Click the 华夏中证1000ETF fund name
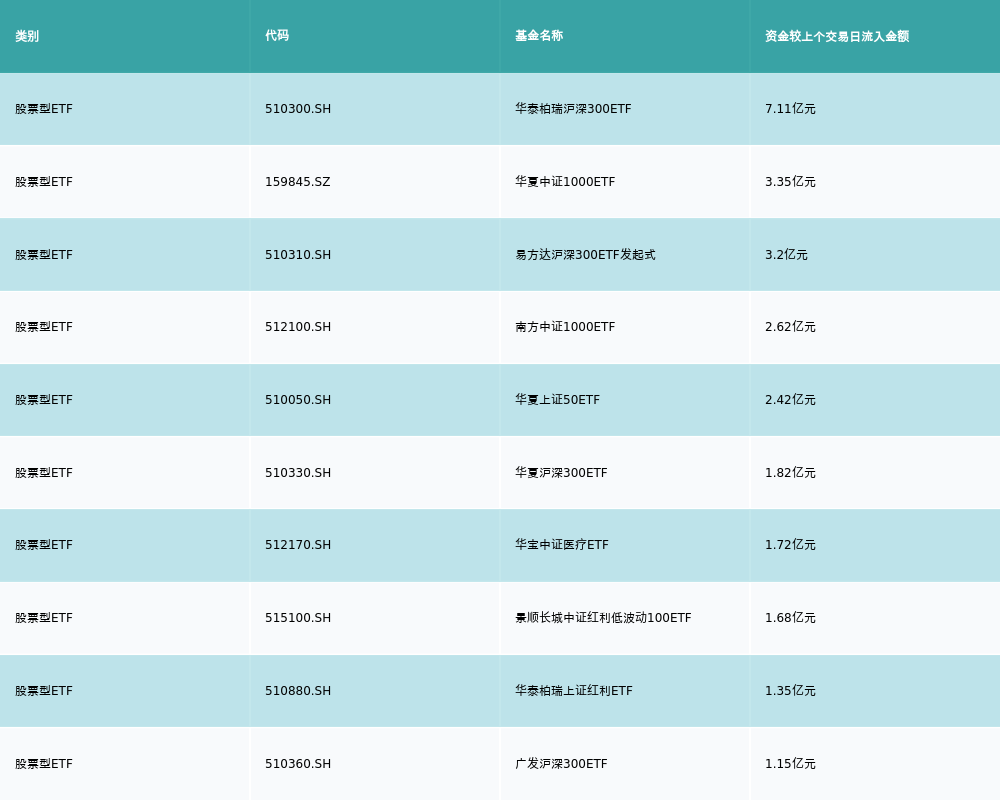 click(x=565, y=182)
